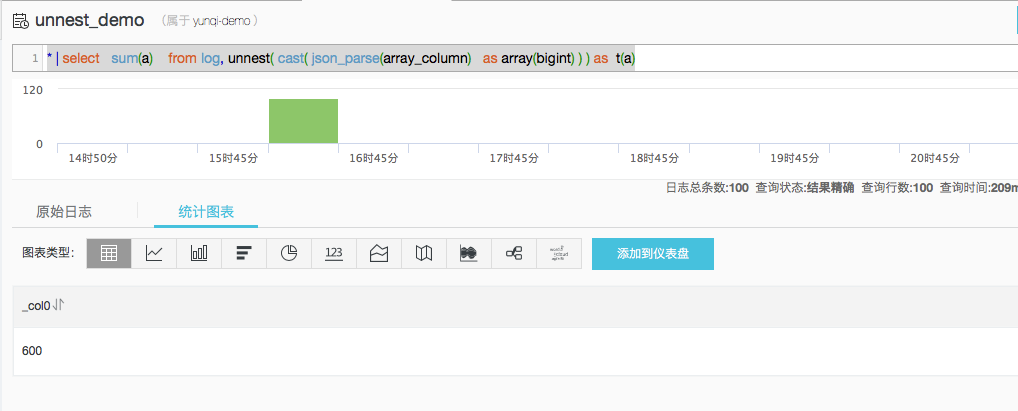Click the 14时50分 time axis label
Viewport: 1018px width, 411px height.
click(x=92, y=158)
